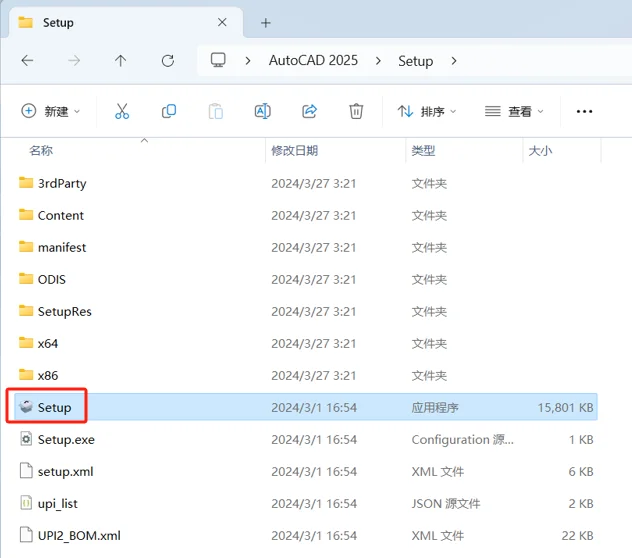632x558 pixels.
Task: Click Setup breadcrumb in address bar
Action: tap(416, 61)
